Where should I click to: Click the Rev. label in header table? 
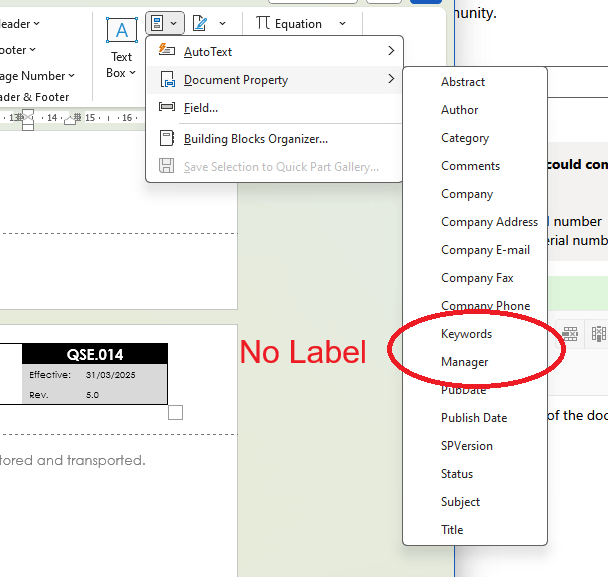click(x=39, y=395)
